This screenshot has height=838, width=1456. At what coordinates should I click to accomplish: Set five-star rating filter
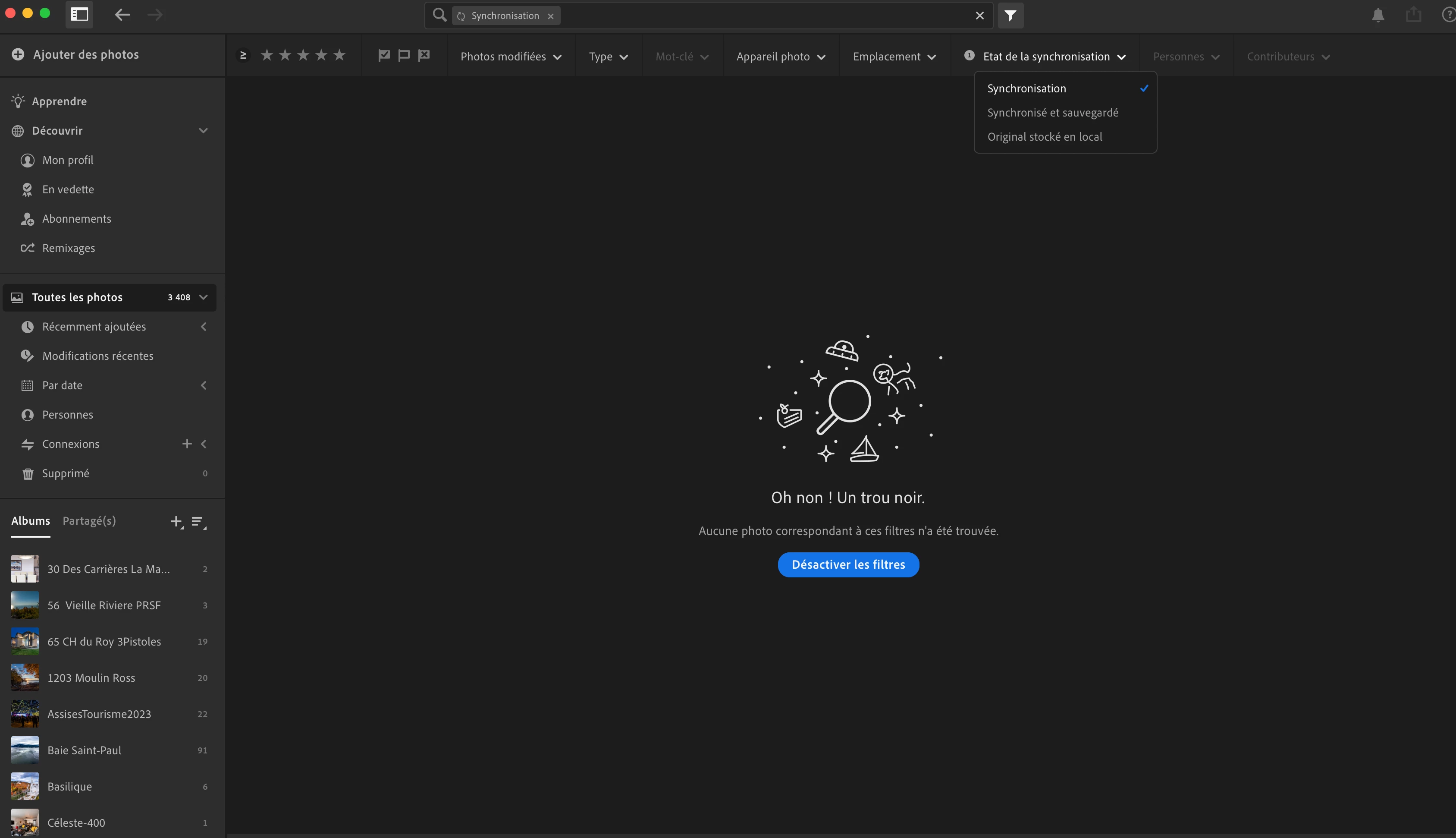click(x=340, y=55)
